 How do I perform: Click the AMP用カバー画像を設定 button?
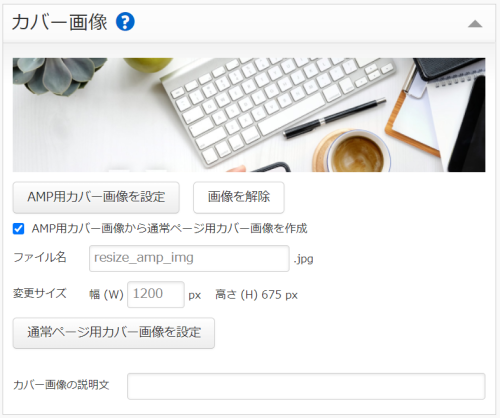96,197
